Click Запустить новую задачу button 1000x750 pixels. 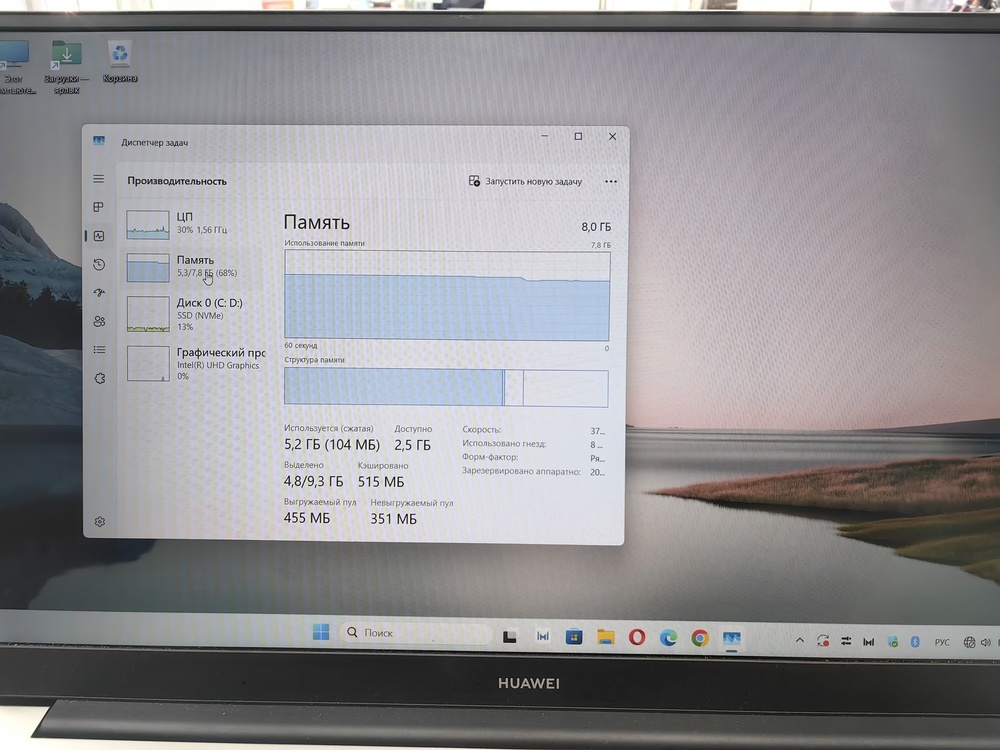(x=525, y=181)
